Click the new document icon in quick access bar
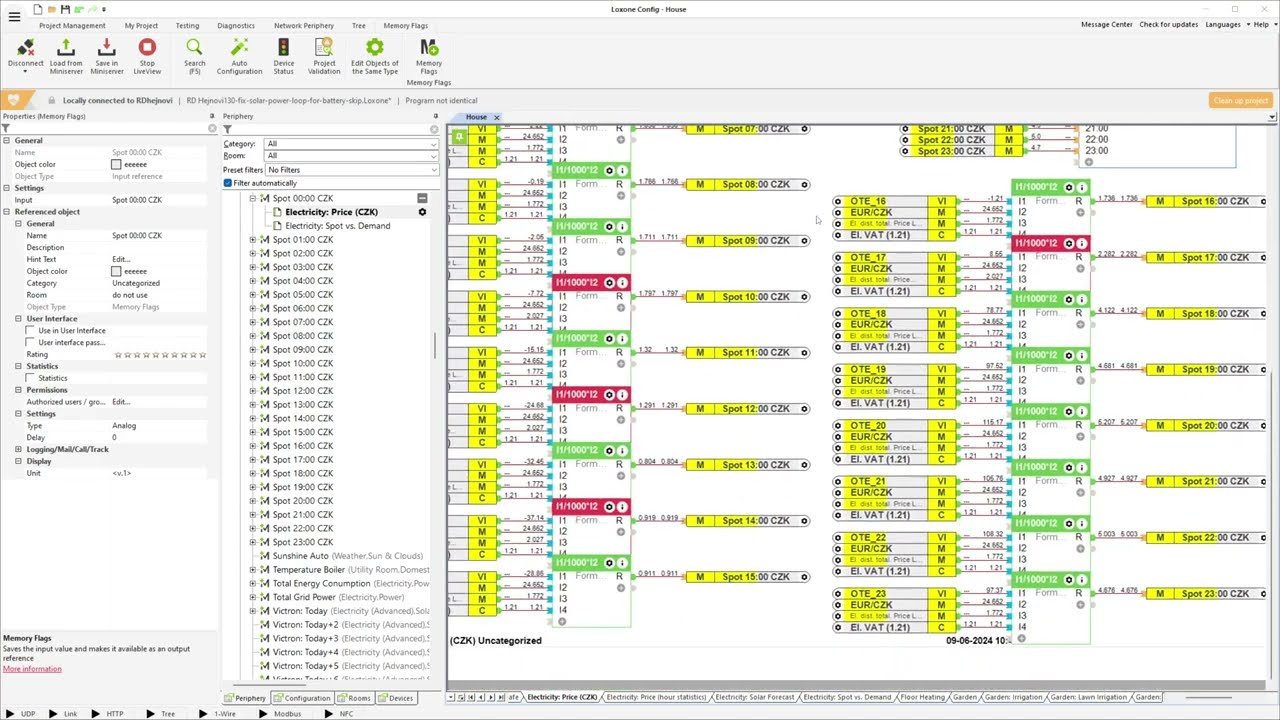This screenshot has width=1280, height=720. point(38,9)
